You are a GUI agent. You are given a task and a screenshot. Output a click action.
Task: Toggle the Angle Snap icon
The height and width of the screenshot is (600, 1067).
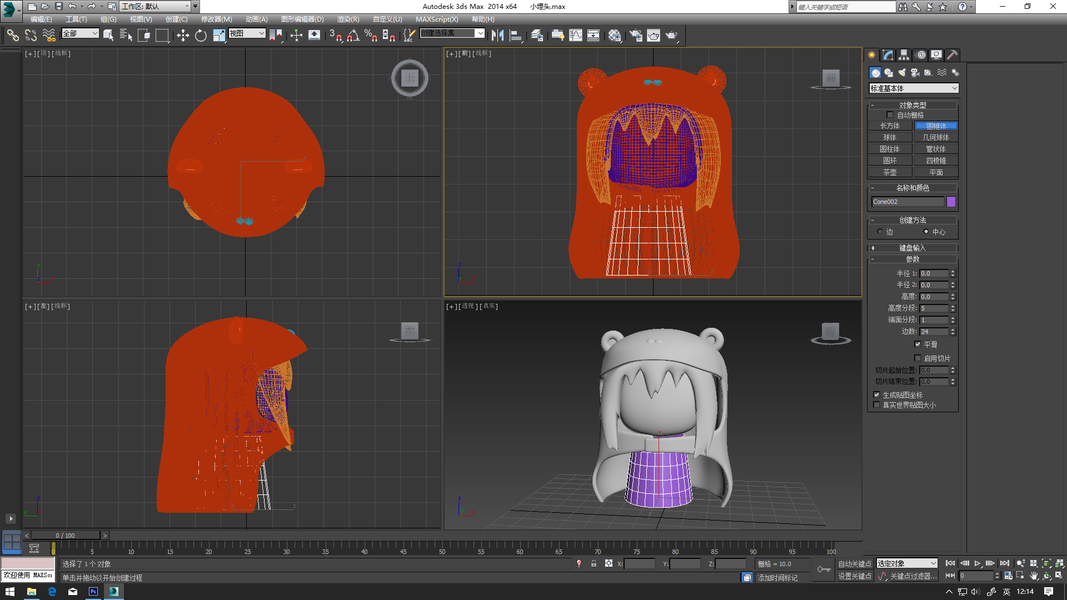click(353, 35)
